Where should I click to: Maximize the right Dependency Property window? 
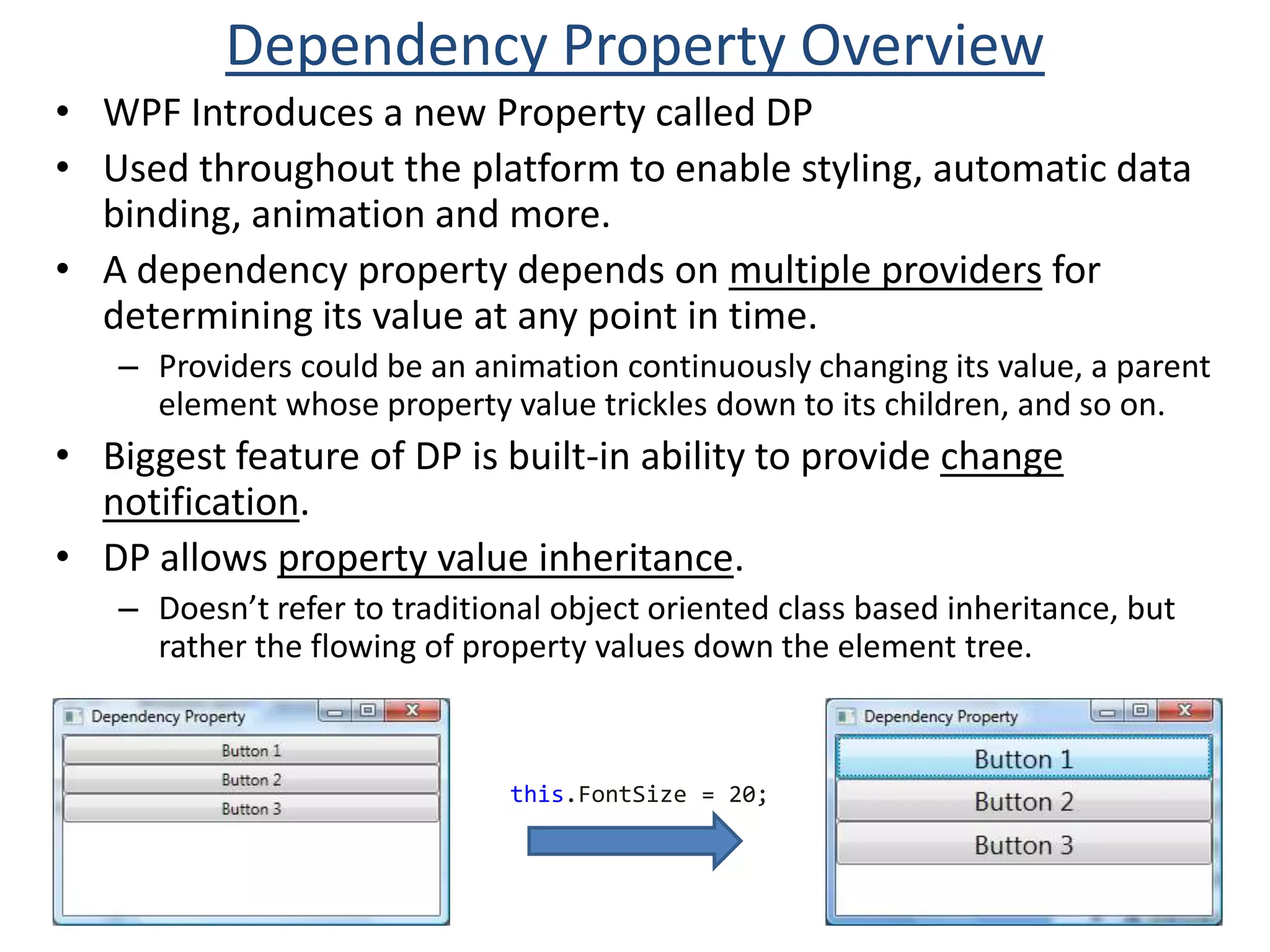coord(1140,710)
